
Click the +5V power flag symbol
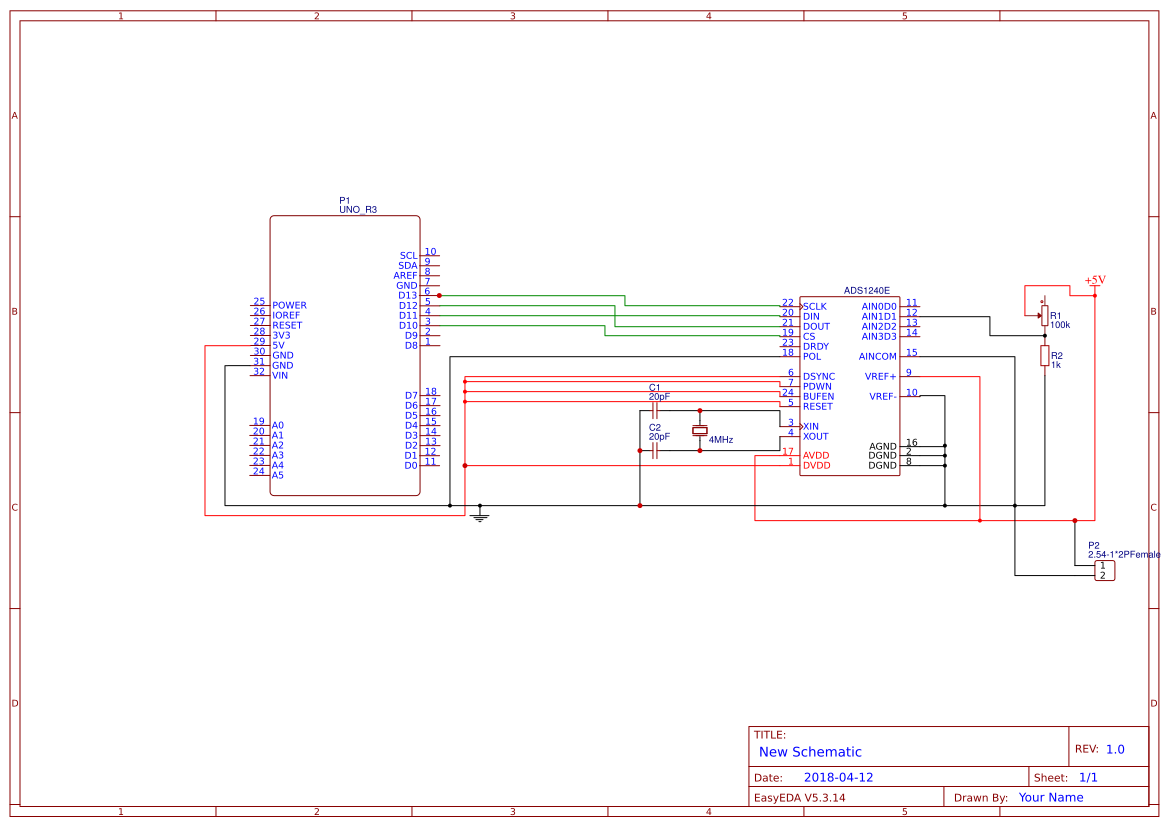pyautogui.click(x=1093, y=282)
